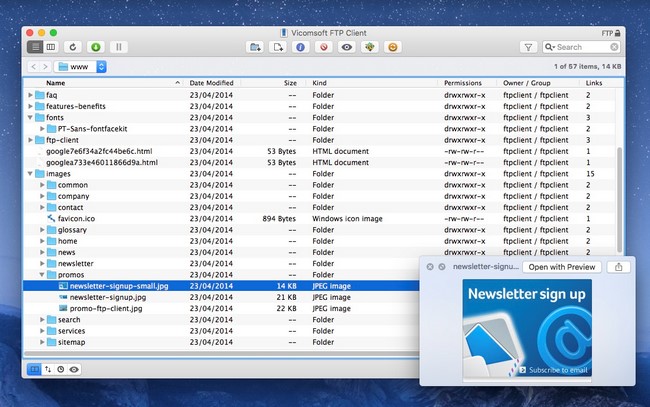
Task: Sort by Permissions column header
Action: coord(463,83)
